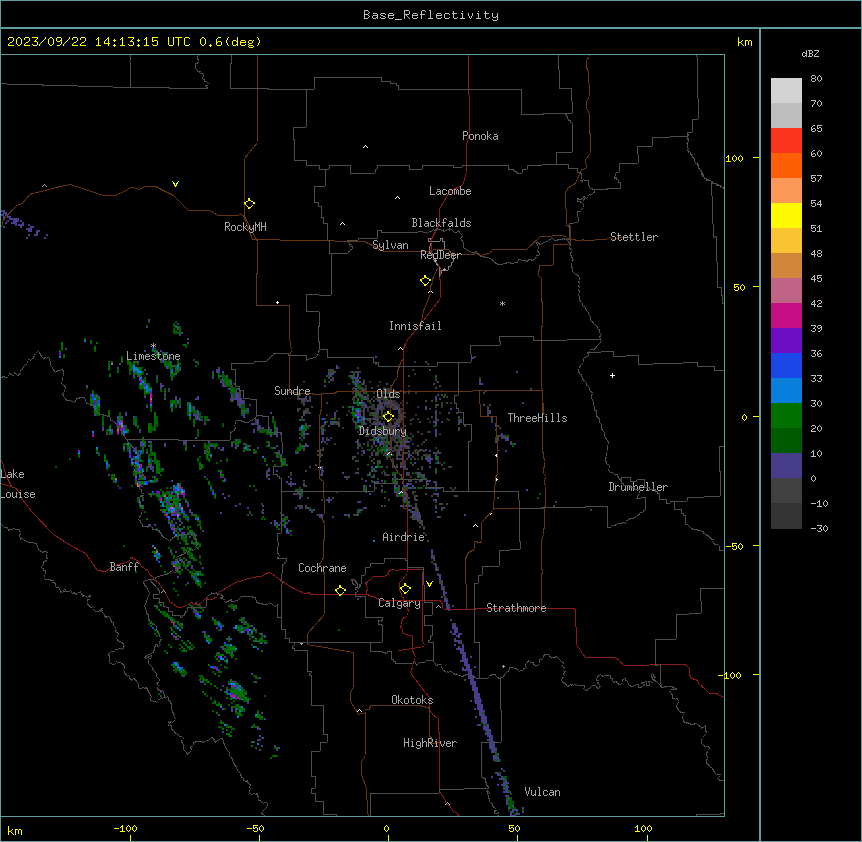862x842 pixels.
Task: Click the white plus marker north of Drumheller
Action: (612, 375)
